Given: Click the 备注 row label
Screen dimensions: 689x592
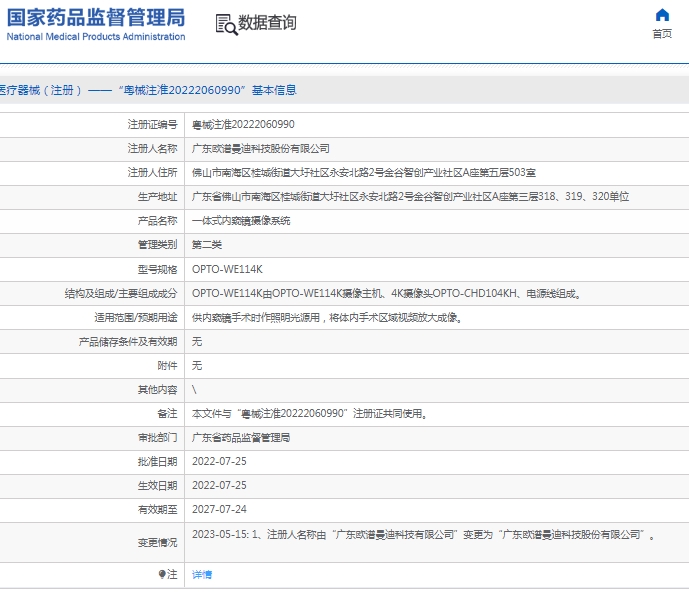Looking at the screenshot, I should click(167, 414).
